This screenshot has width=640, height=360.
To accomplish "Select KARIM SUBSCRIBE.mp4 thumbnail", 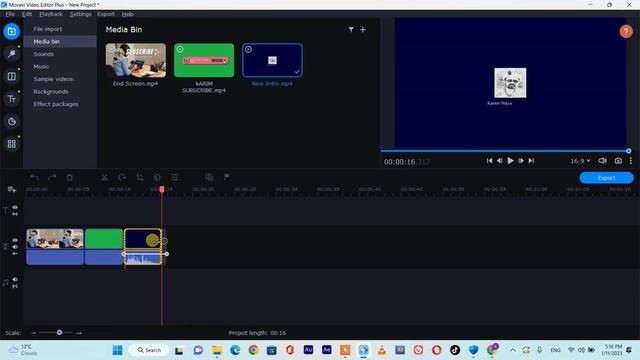I will (x=204, y=60).
